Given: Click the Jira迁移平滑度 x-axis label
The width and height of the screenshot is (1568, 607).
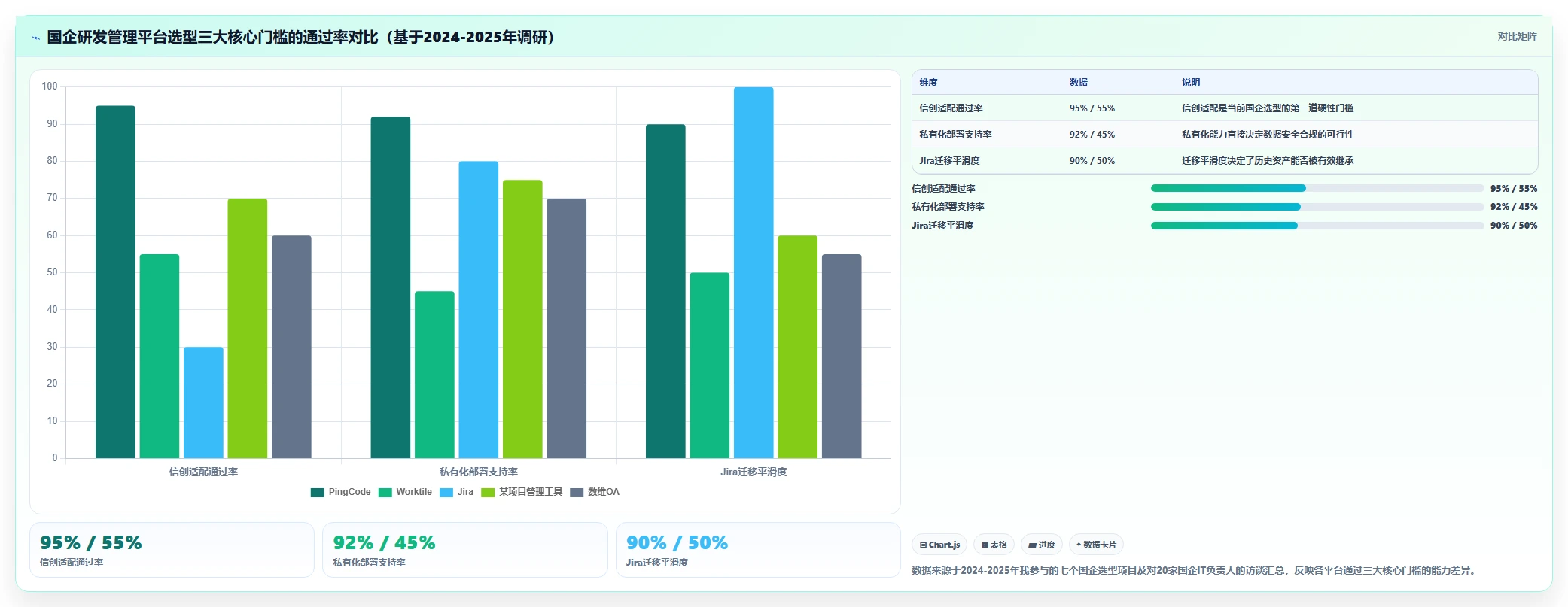Looking at the screenshot, I should point(754,472).
